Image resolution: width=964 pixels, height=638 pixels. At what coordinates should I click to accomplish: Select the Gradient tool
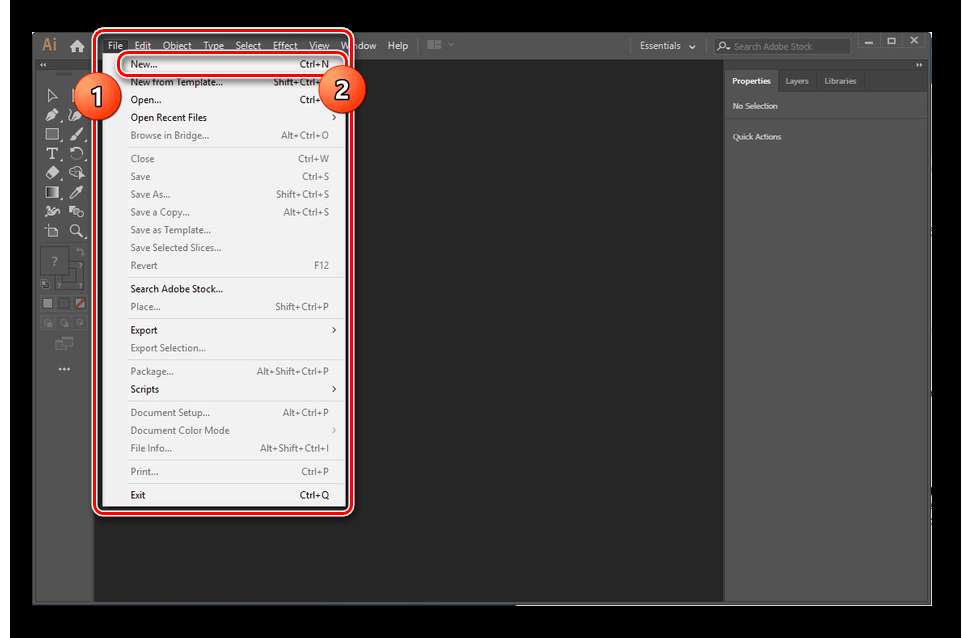point(52,192)
